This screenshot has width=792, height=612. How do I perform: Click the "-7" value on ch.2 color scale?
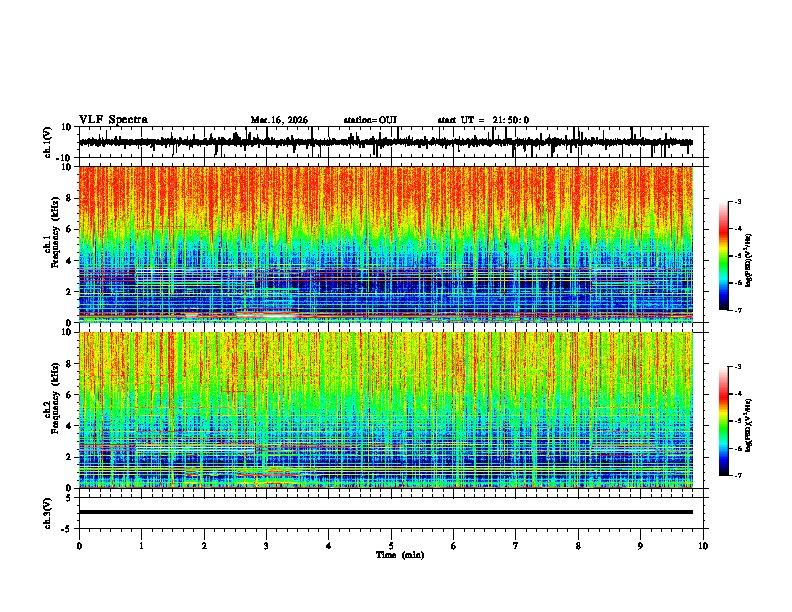pyautogui.click(x=738, y=475)
